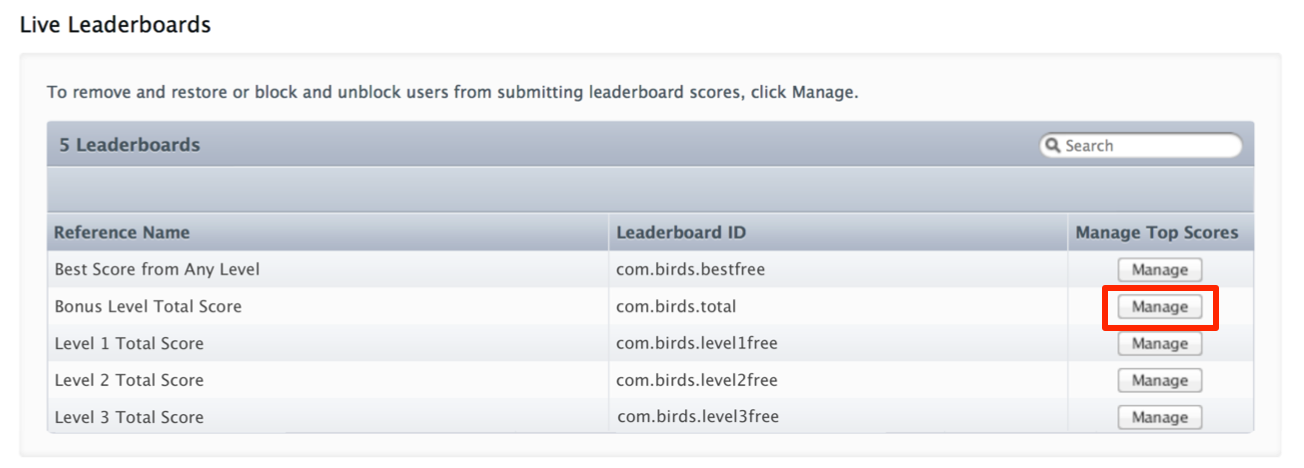The image size is (1304, 468).
Task: Click leaderboard ID com.birds.total
Action: coord(676,307)
